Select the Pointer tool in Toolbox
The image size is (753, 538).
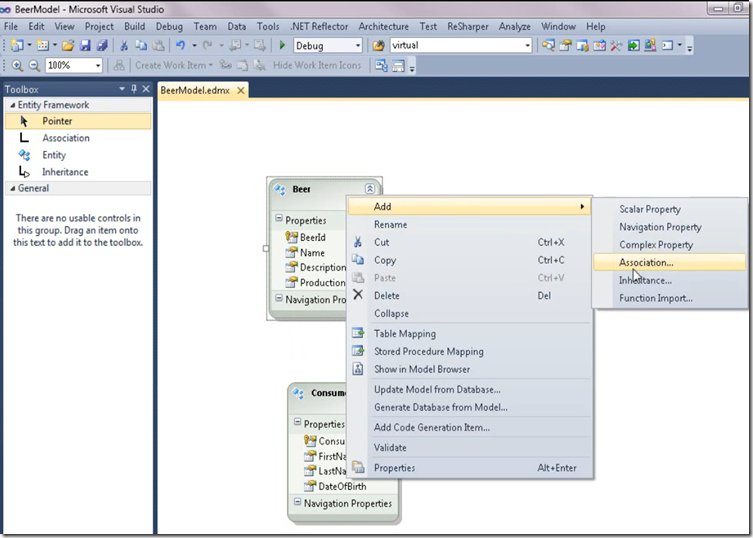[x=78, y=121]
